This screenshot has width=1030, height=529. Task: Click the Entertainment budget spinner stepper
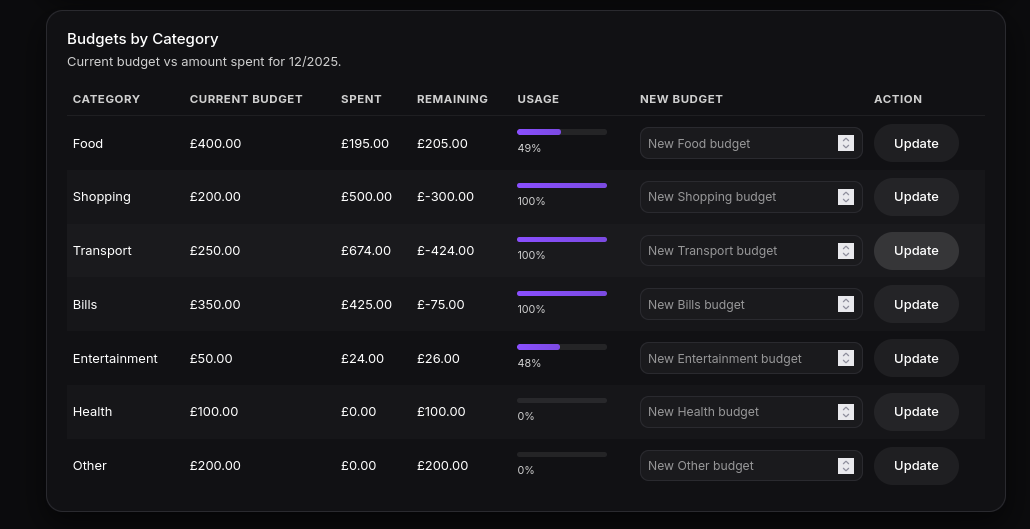[846, 358]
